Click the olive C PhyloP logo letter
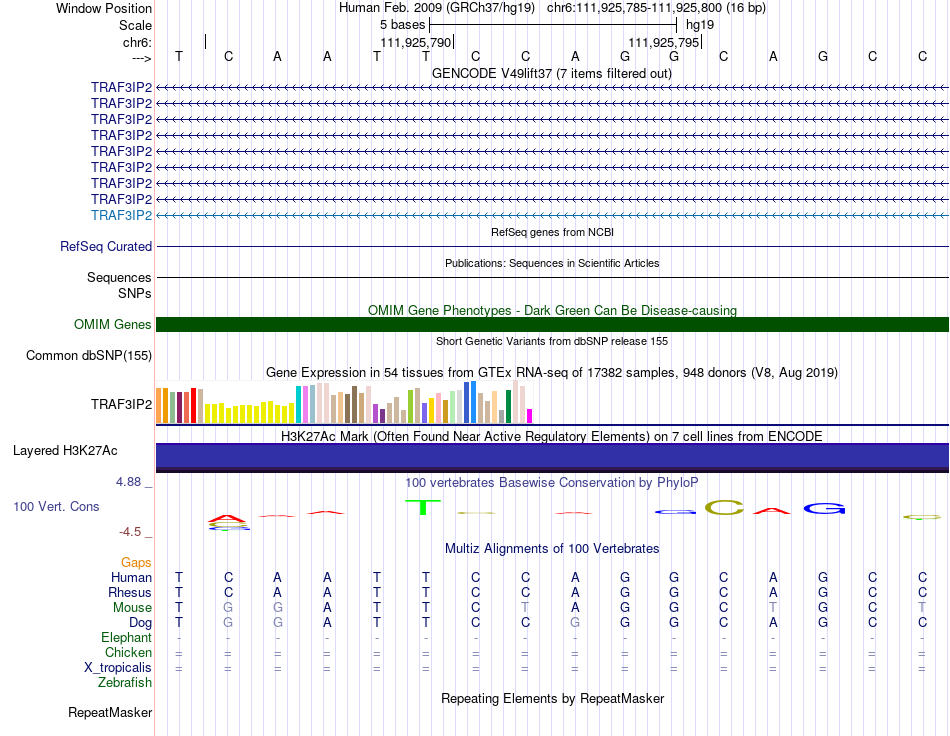The height and width of the screenshot is (736, 950). coord(724,508)
